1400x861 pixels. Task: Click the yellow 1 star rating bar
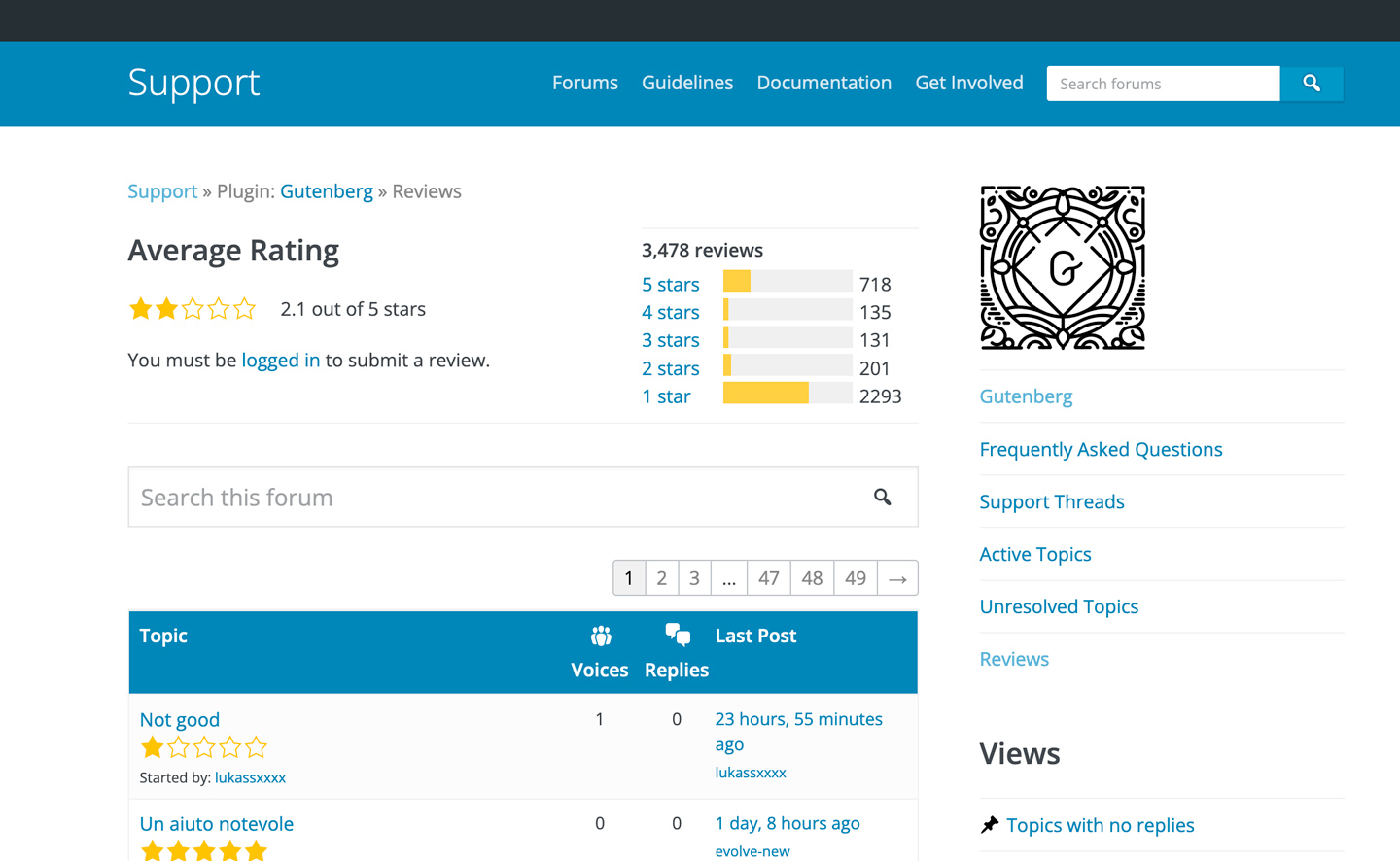[765, 394]
